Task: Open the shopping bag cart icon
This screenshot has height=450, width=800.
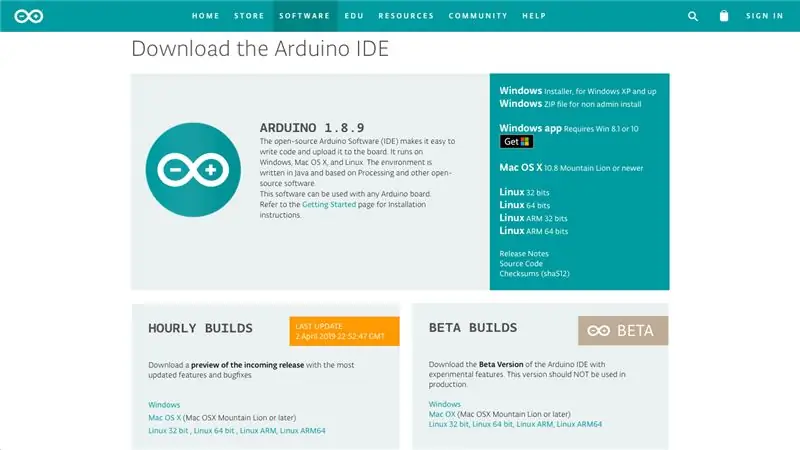Action: (723, 16)
